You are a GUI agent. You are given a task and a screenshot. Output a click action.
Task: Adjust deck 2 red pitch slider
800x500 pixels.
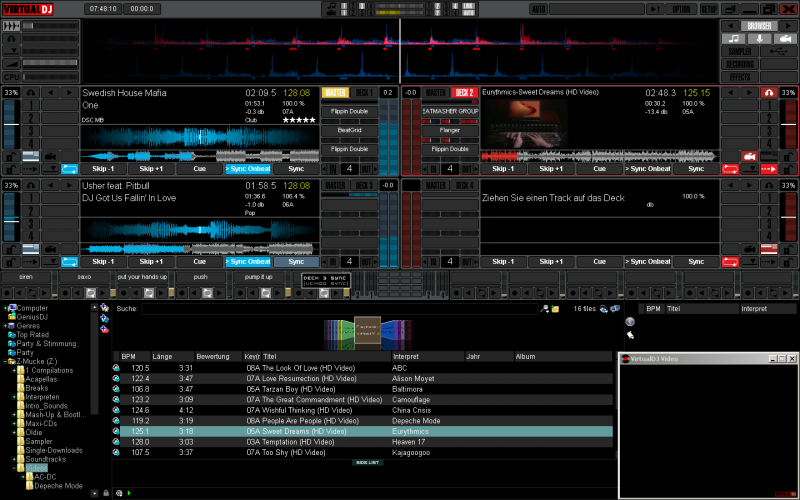coord(788,124)
